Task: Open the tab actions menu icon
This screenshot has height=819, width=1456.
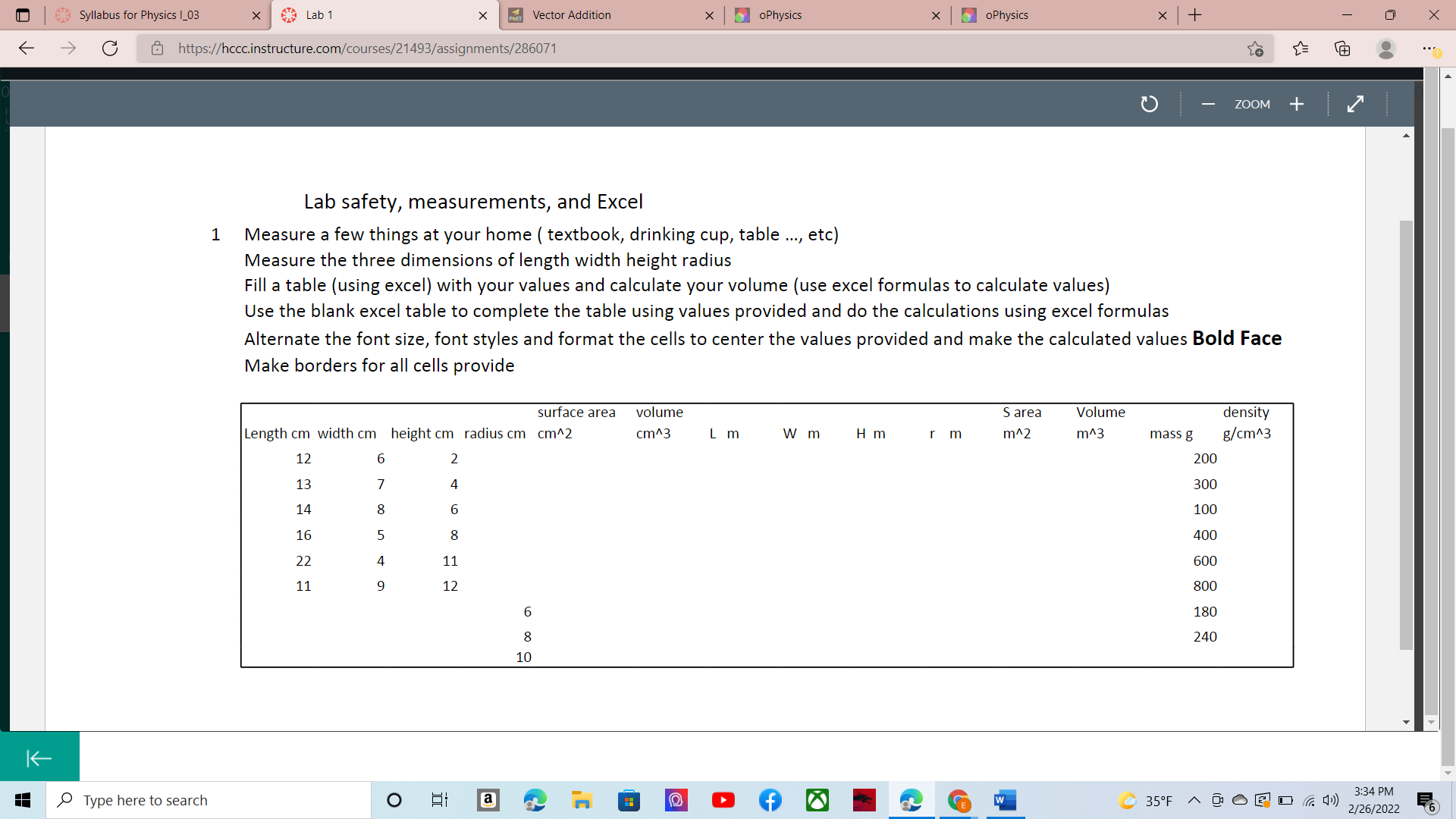Action: coord(23,15)
